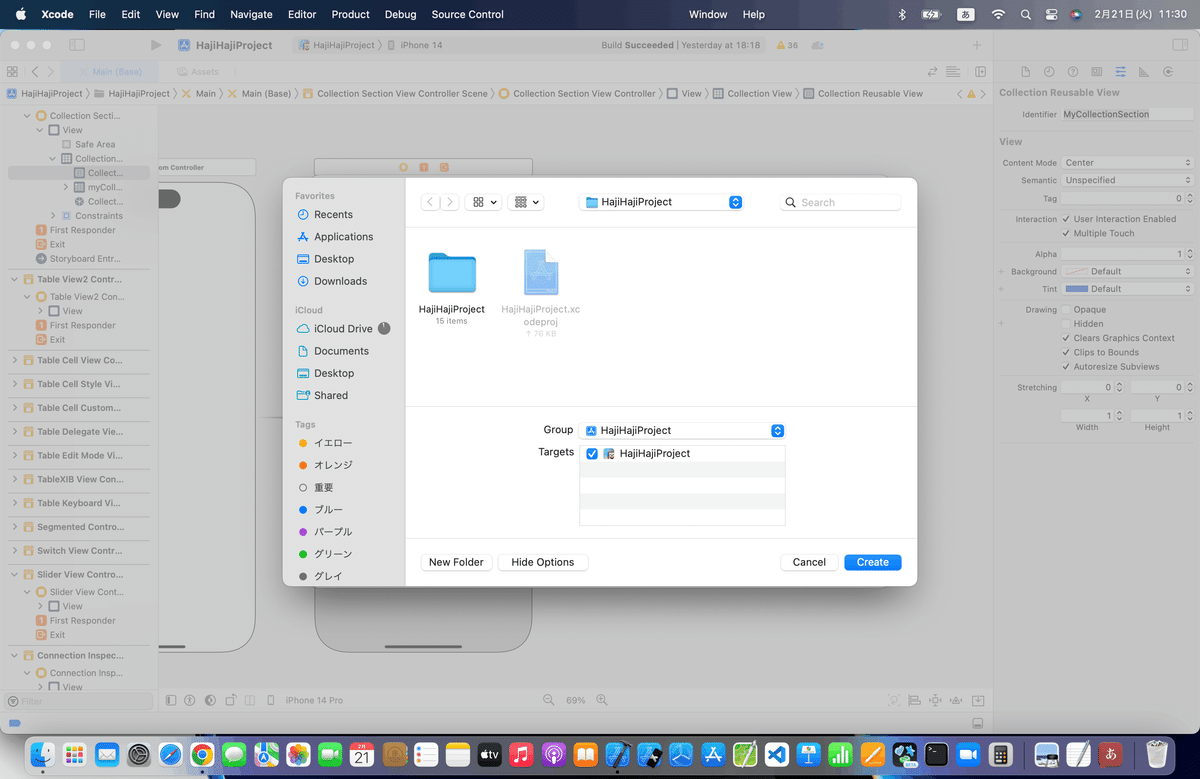Open the HajiHajiProject folder icon
The image size is (1200, 779).
pyautogui.click(x=452, y=272)
